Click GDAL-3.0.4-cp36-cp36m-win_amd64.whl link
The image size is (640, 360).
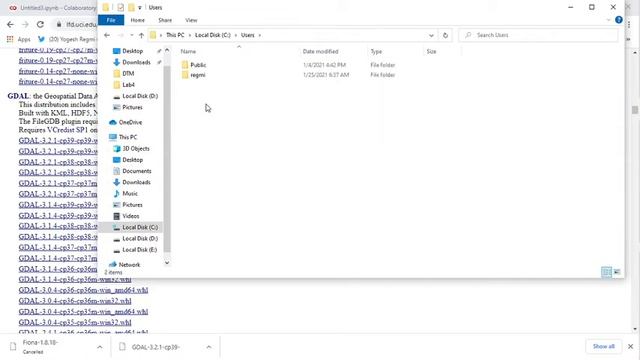83,290
